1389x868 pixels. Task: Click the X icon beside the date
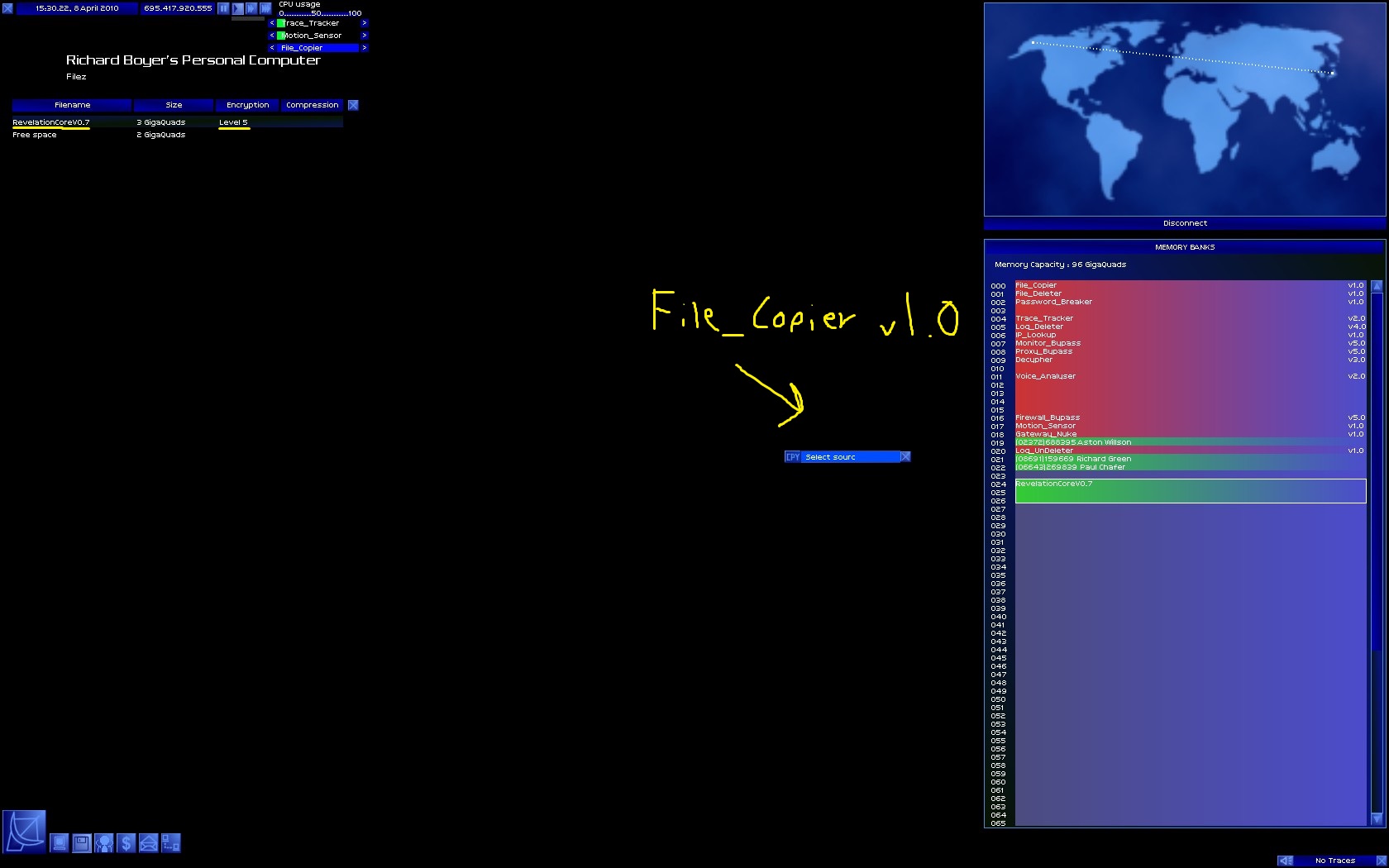pos(7,8)
